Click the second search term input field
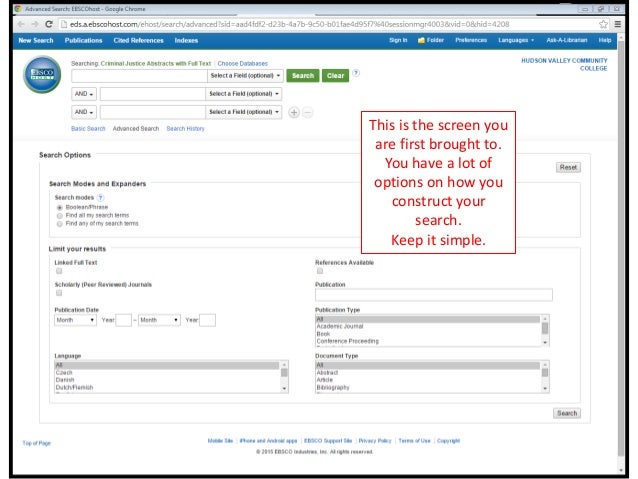 (x=153, y=94)
